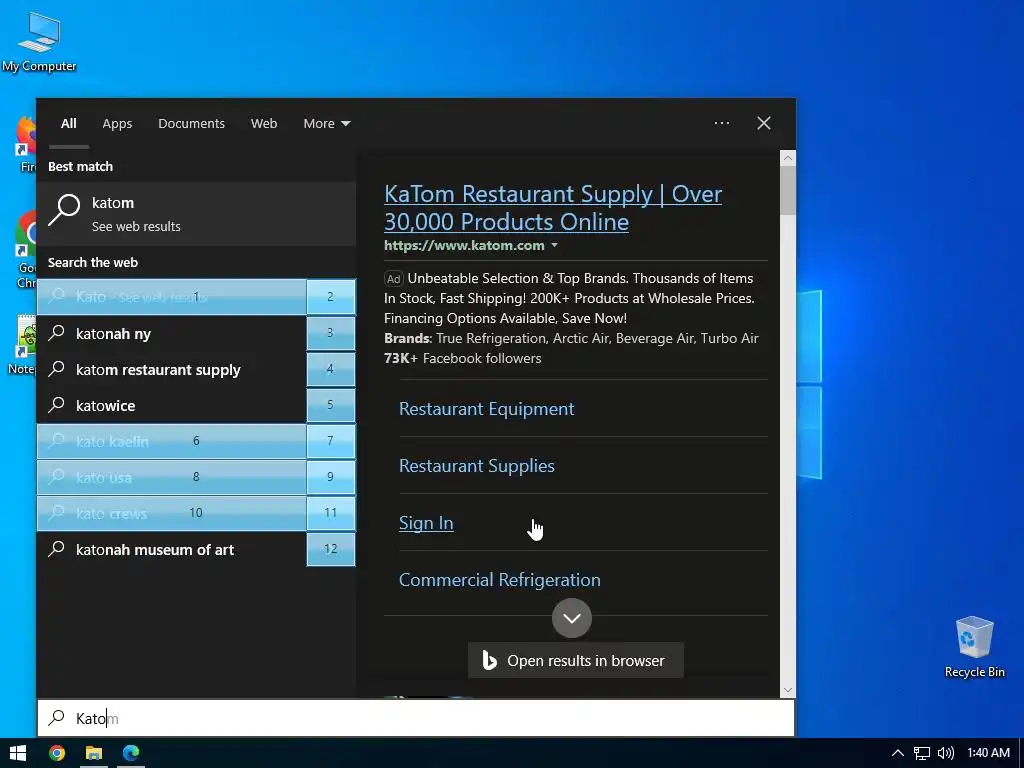The height and width of the screenshot is (768, 1024).
Task: Close the search panel
Action: [x=763, y=123]
